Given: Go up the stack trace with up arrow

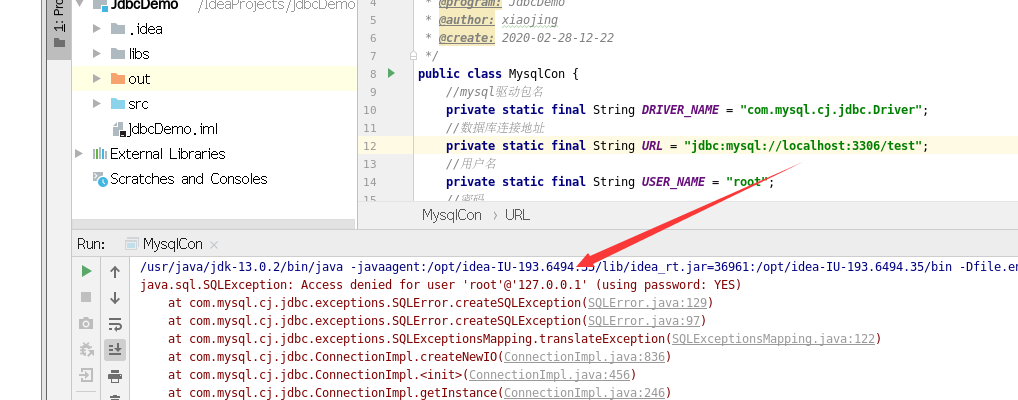Looking at the screenshot, I should click(x=115, y=272).
